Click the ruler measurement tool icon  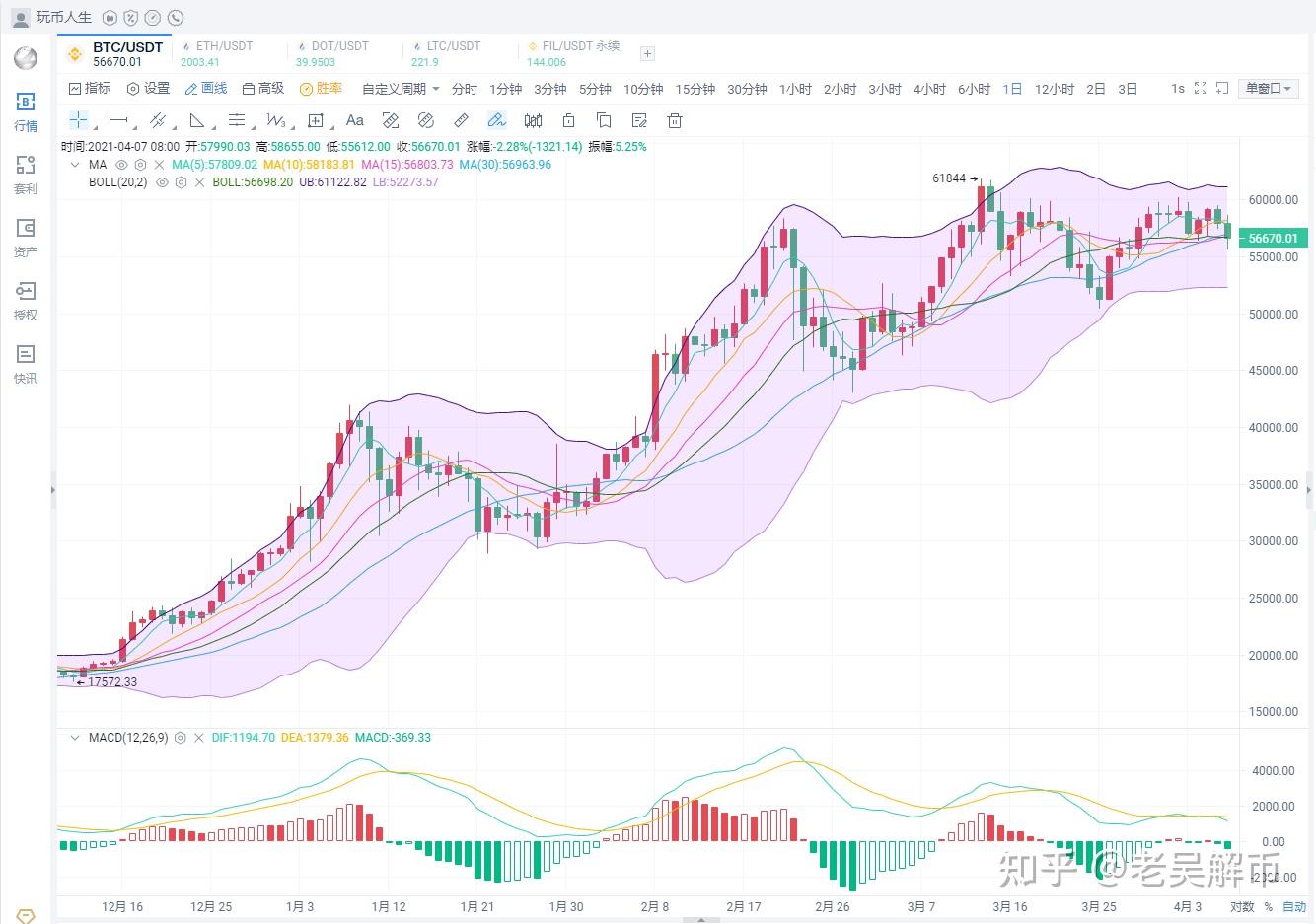(x=461, y=120)
